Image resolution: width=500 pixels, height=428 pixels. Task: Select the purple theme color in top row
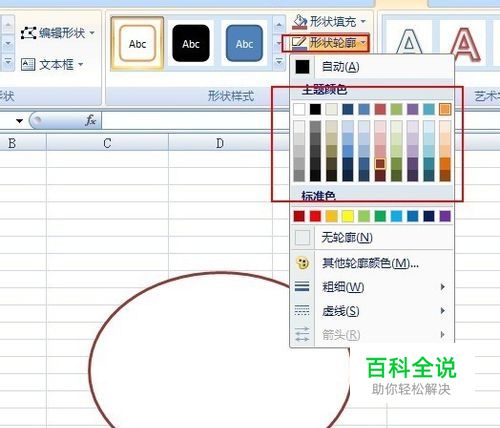click(x=413, y=109)
